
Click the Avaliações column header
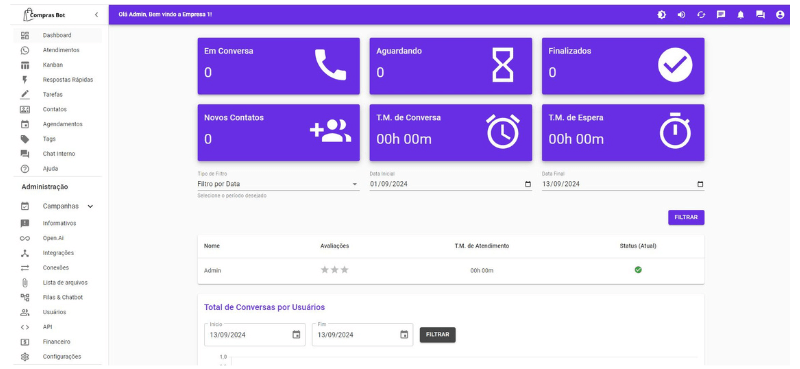pyautogui.click(x=335, y=246)
